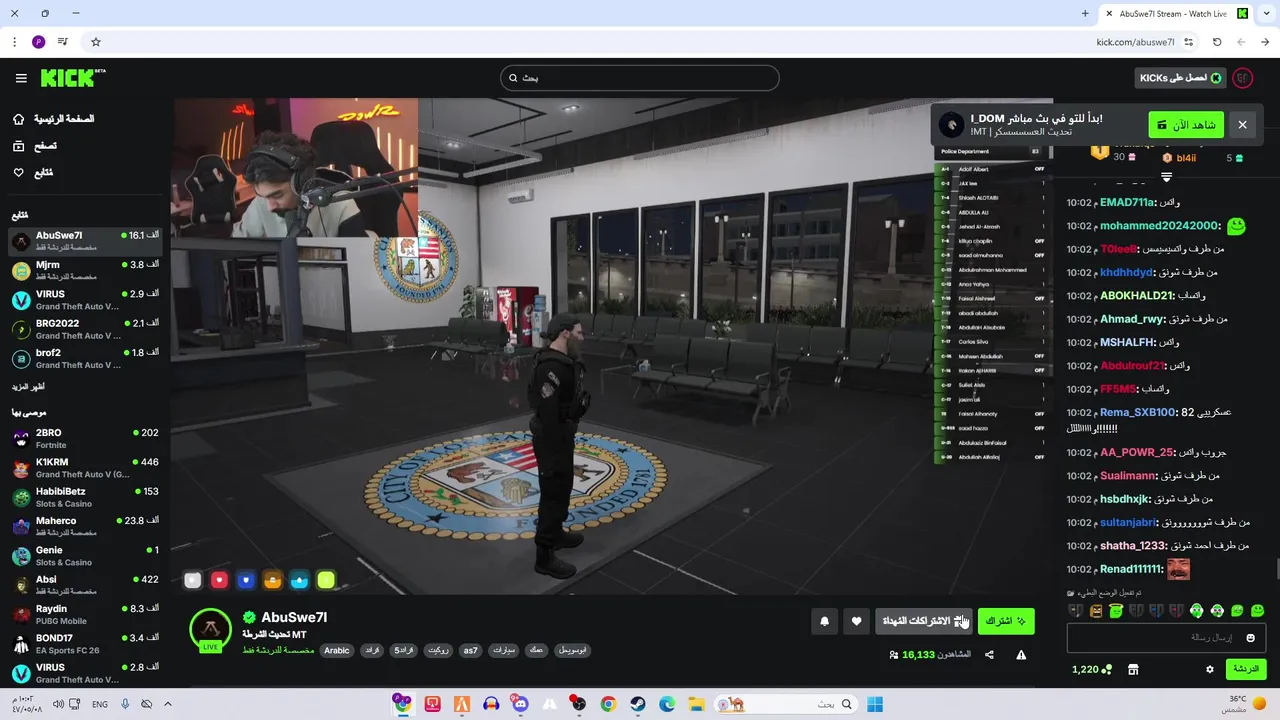Click the search field in Kick header
Viewport: 1280px width, 720px height.
point(640,78)
